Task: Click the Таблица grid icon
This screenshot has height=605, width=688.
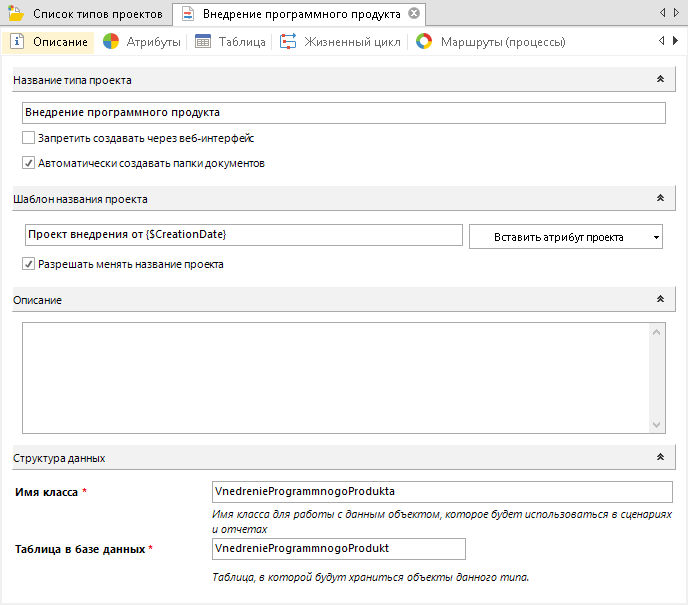Action: tap(203, 42)
